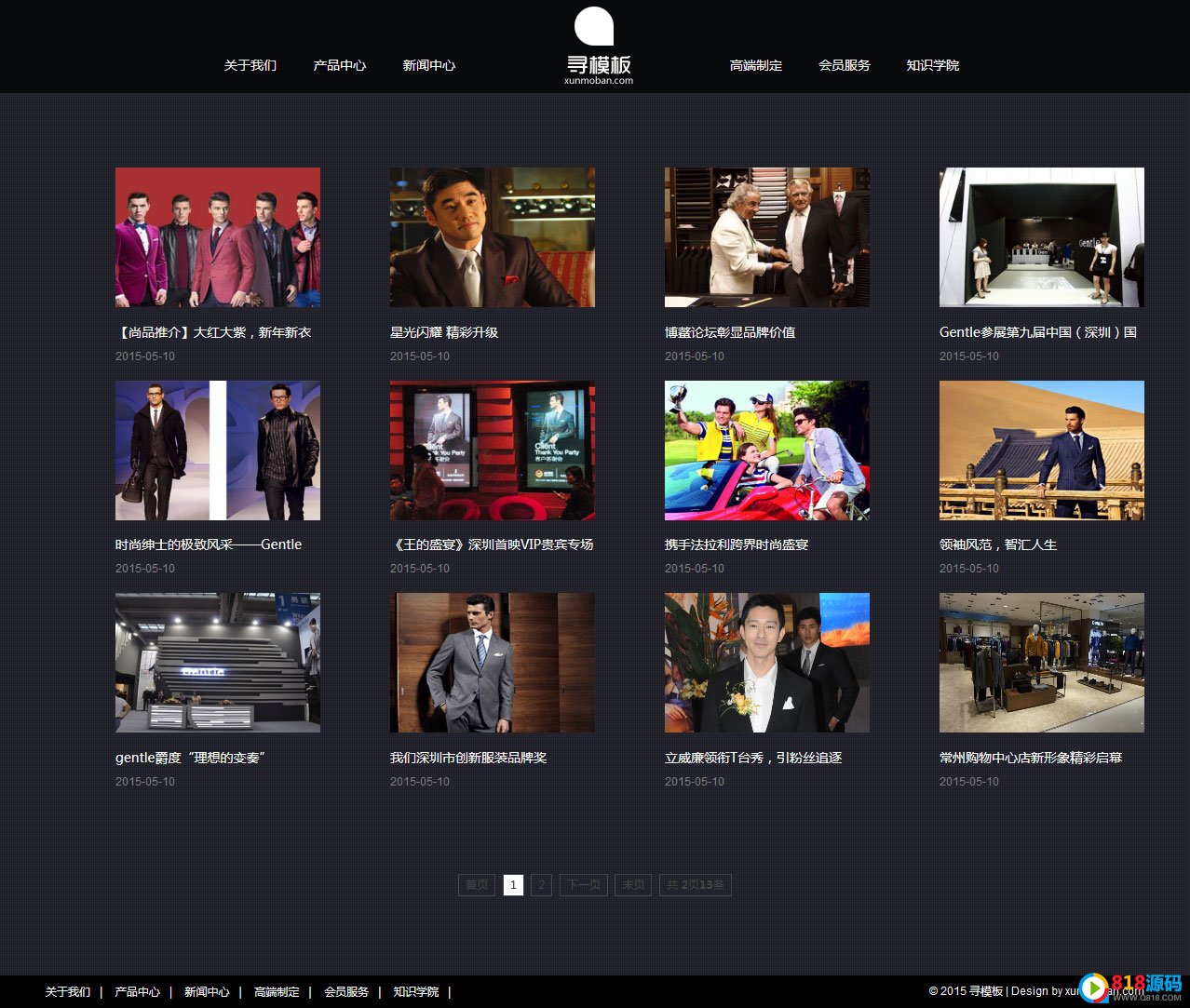This screenshot has width=1190, height=1008.
Task: Read 常州购物中心店新形象精彩启幕 article
Action: pyautogui.click(x=1030, y=758)
